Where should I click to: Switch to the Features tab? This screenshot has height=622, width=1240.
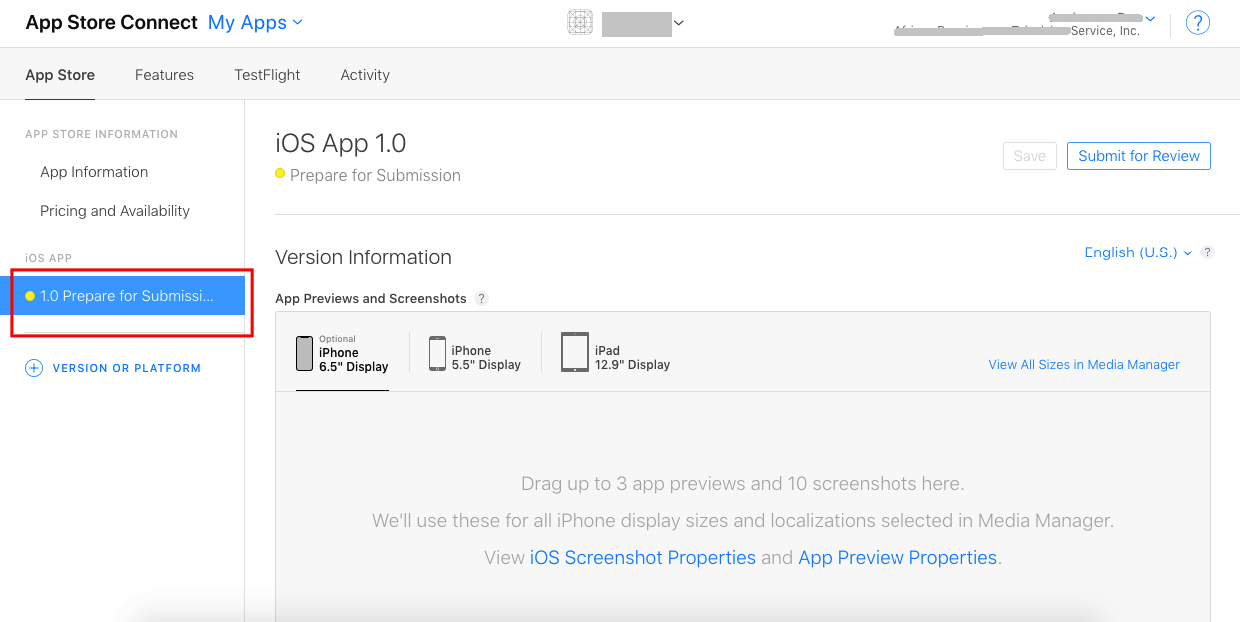[164, 75]
